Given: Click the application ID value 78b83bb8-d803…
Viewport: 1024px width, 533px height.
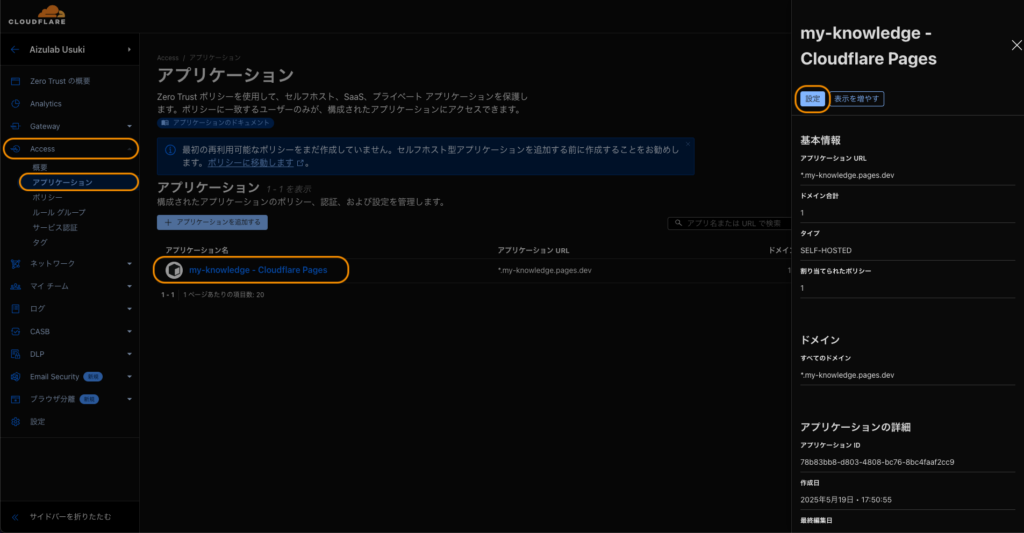Looking at the screenshot, I should pos(877,462).
